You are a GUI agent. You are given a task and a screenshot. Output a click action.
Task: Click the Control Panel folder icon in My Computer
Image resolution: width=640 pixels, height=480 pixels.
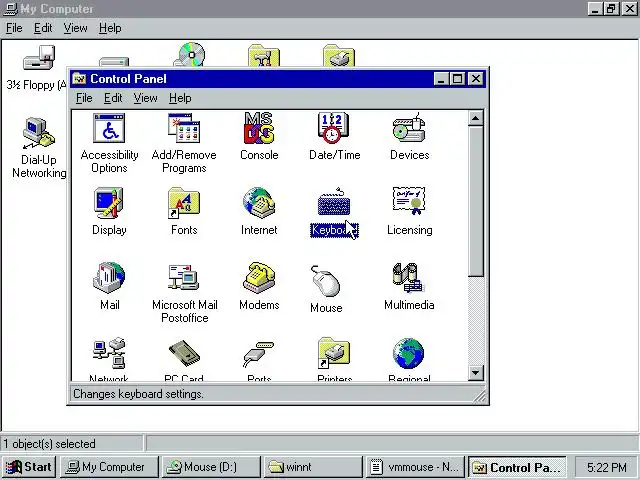(264, 56)
